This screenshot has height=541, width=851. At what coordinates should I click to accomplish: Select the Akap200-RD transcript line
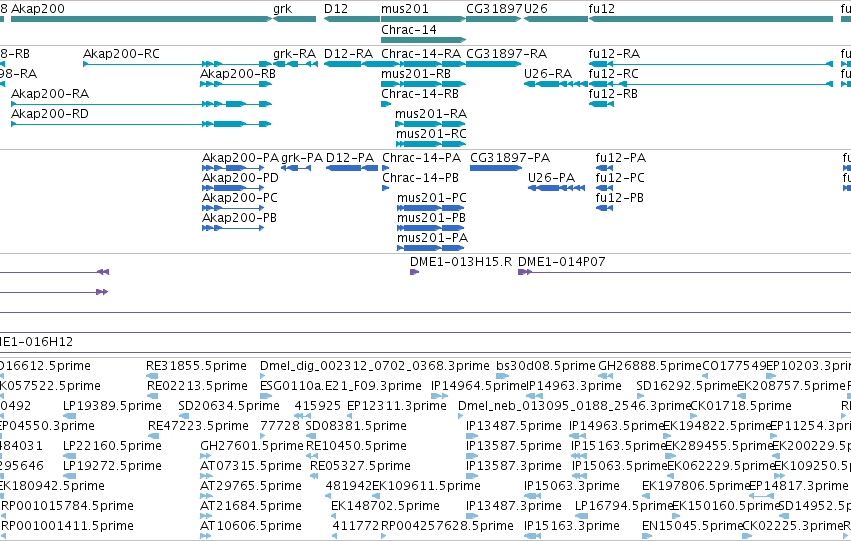(141, 124)
